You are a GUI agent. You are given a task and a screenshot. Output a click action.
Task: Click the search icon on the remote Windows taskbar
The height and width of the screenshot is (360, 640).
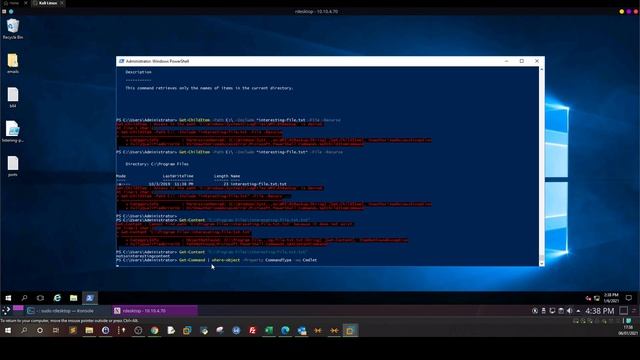24,298
